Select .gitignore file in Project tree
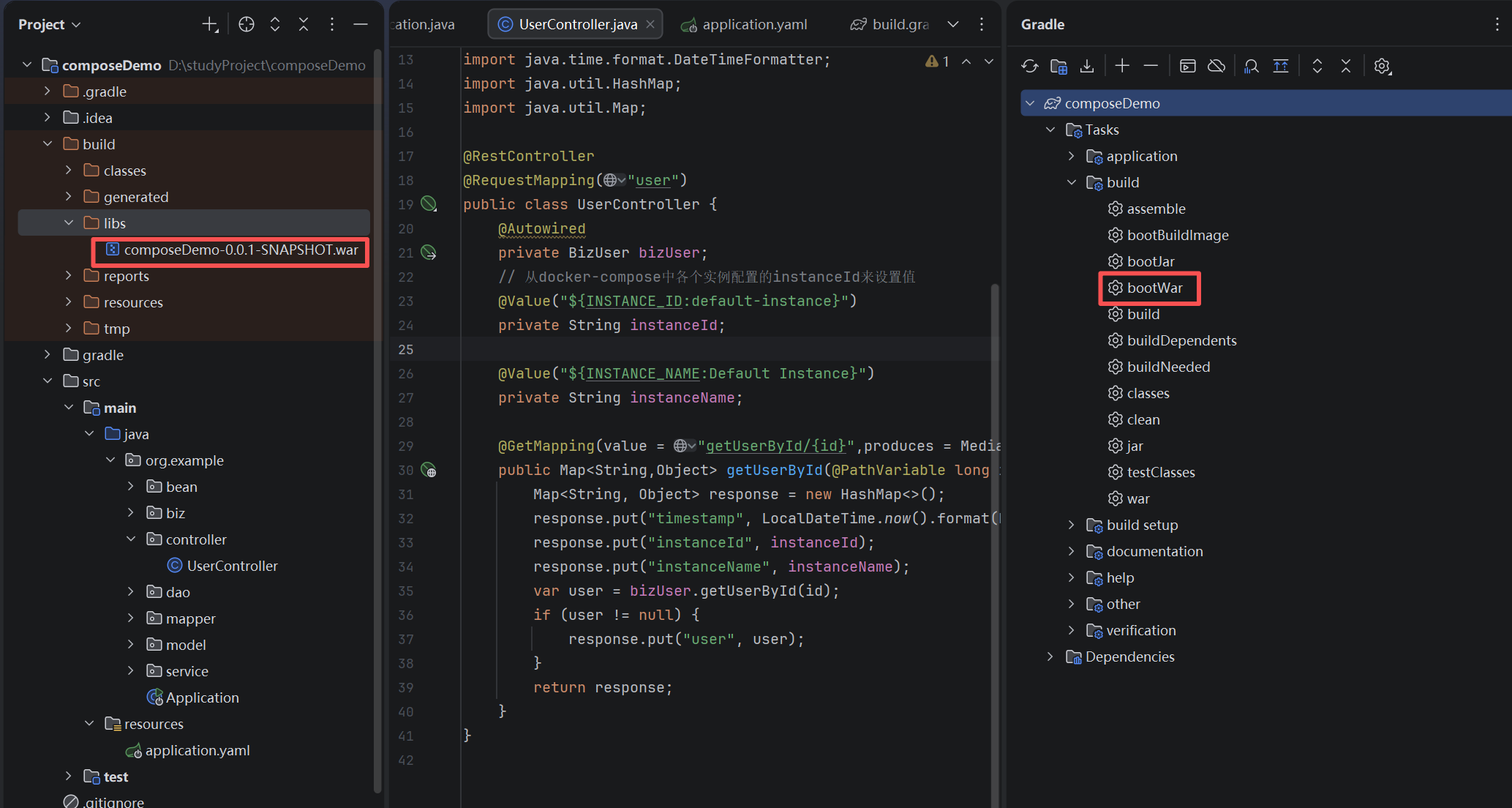This screenshot has width=1512, height=808. pos(104,801)
